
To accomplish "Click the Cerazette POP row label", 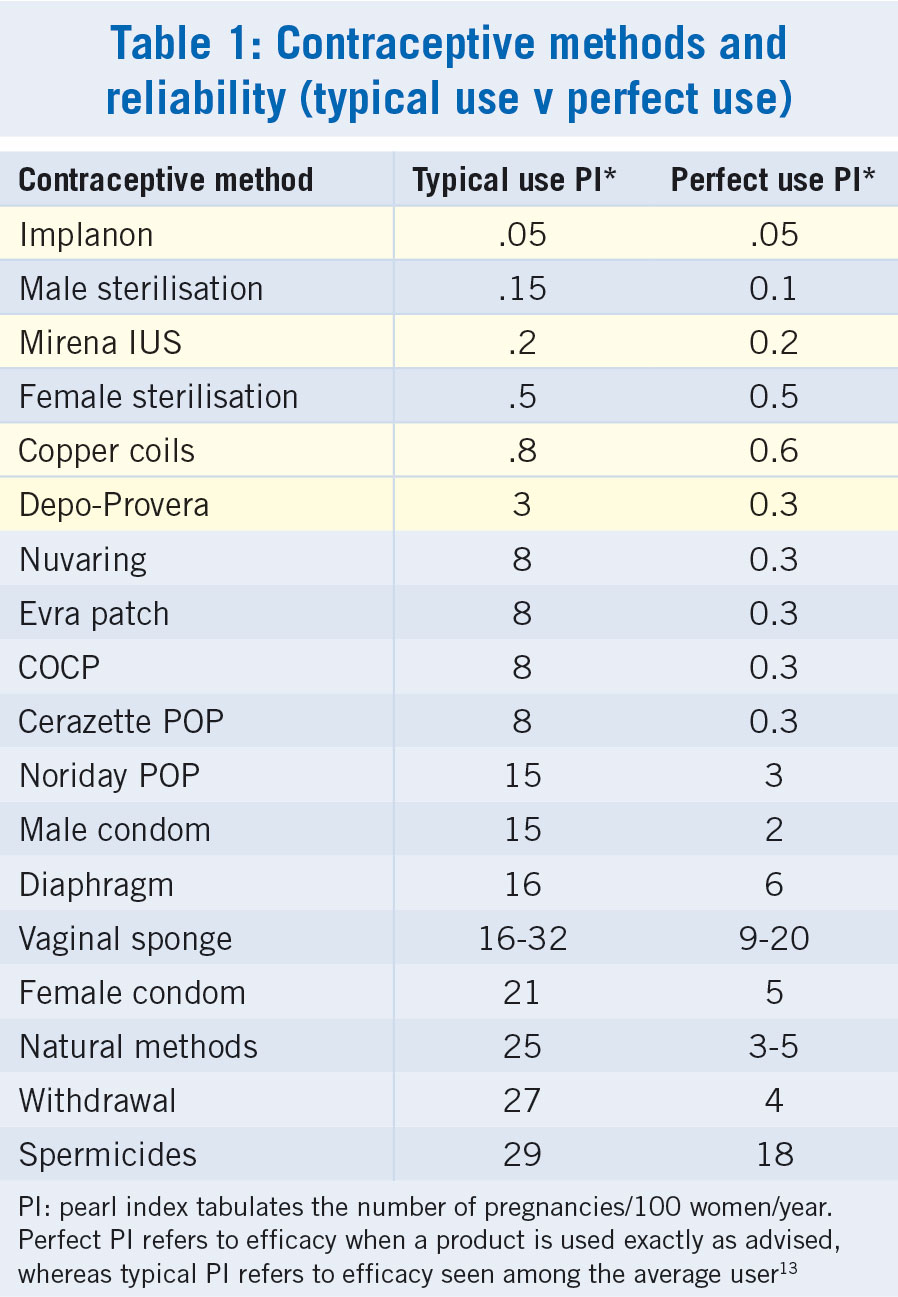I will pos(121,721).
